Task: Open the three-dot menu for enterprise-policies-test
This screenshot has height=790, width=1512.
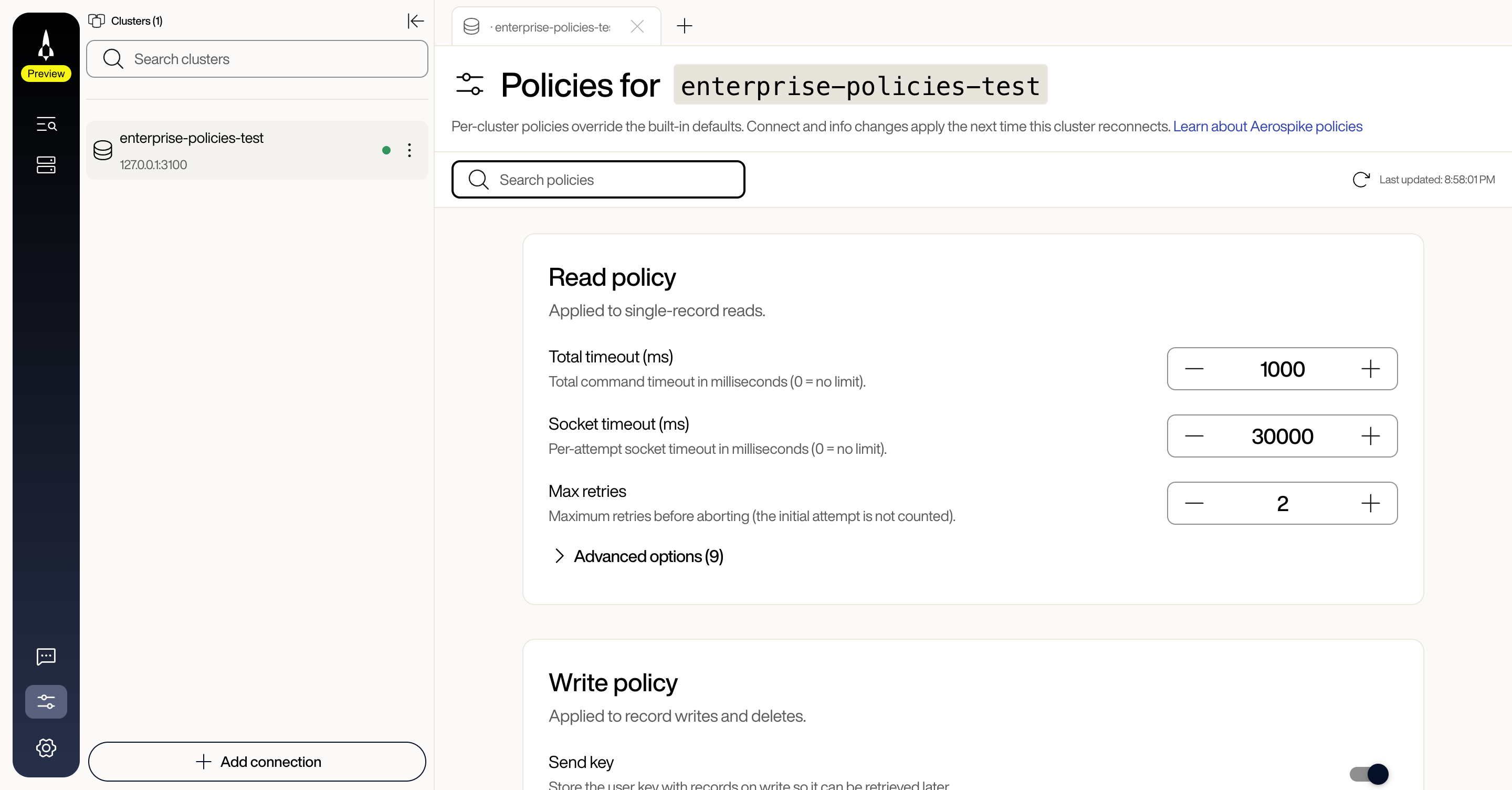Action: point(409,150)
